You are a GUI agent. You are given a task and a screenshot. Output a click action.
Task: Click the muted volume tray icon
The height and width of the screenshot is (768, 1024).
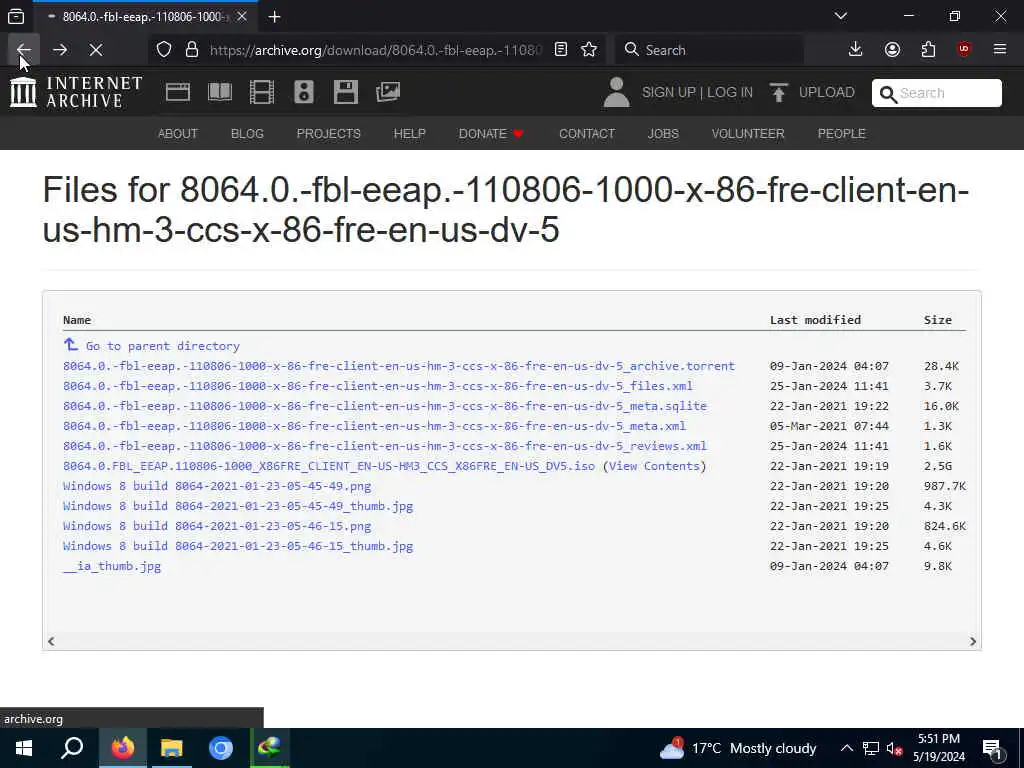[894, 748]
